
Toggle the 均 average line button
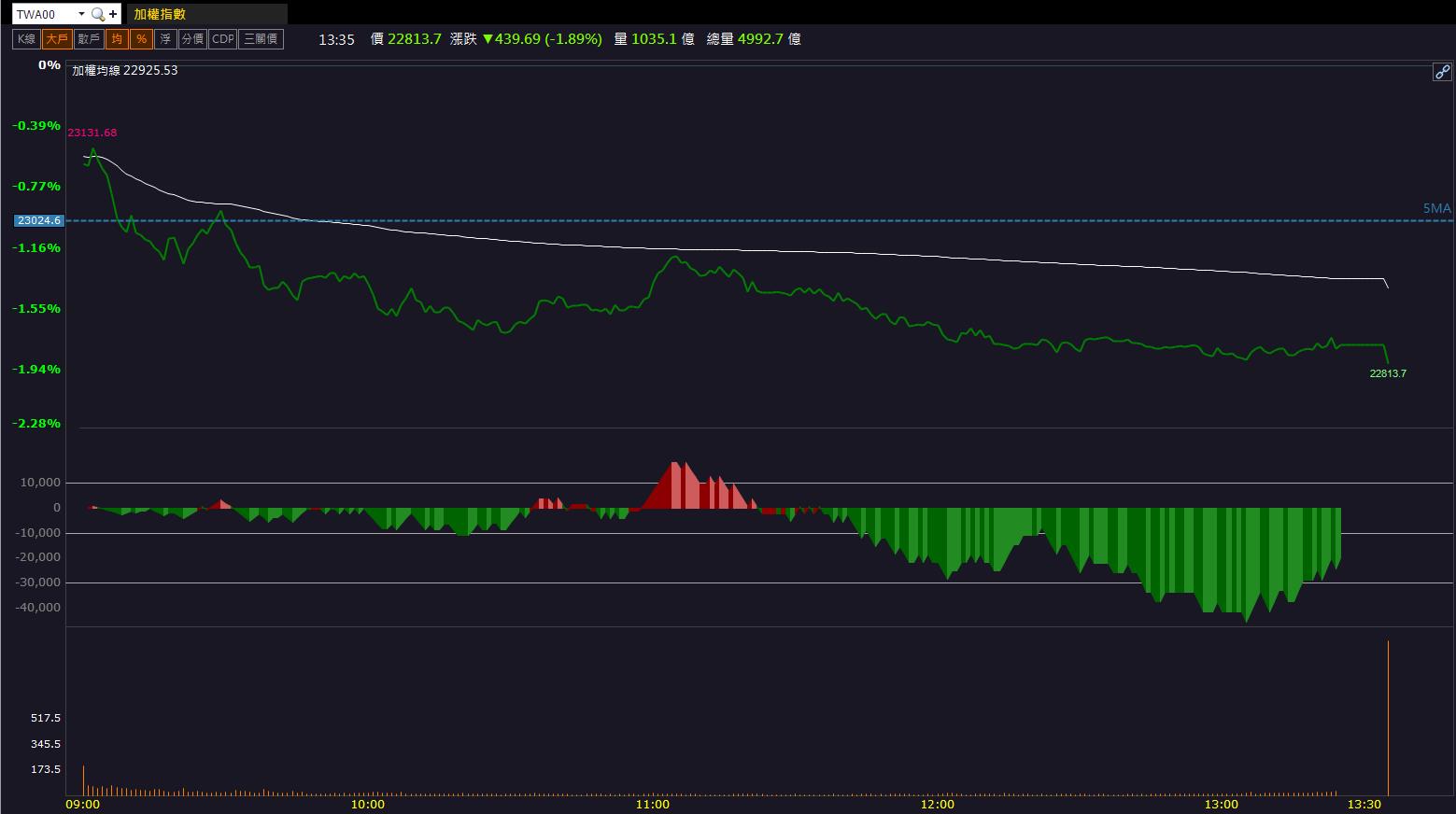click(x=117, y=39)
